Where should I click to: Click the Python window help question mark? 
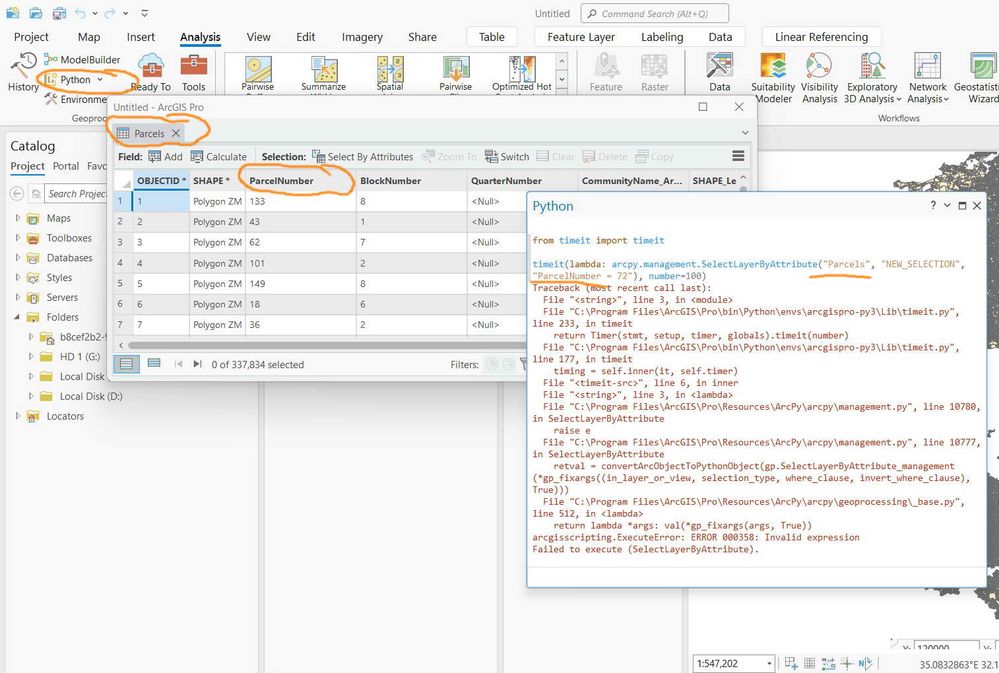tap(933, 205)
